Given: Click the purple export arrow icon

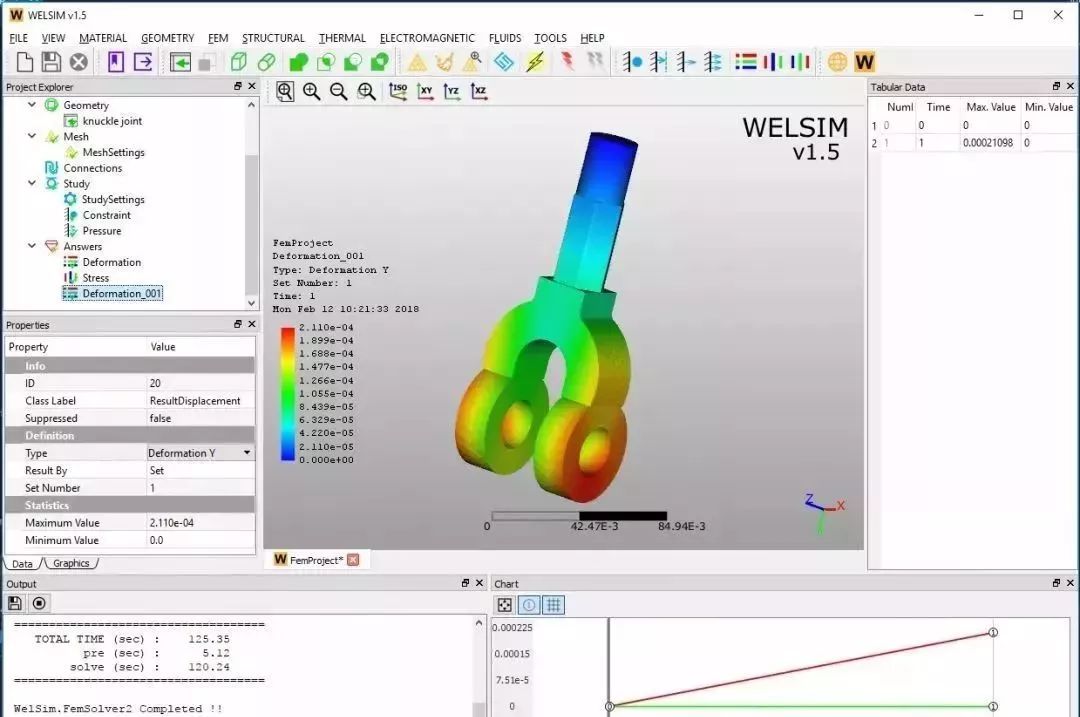Looking at the screenshot, I should click(143, 62).
